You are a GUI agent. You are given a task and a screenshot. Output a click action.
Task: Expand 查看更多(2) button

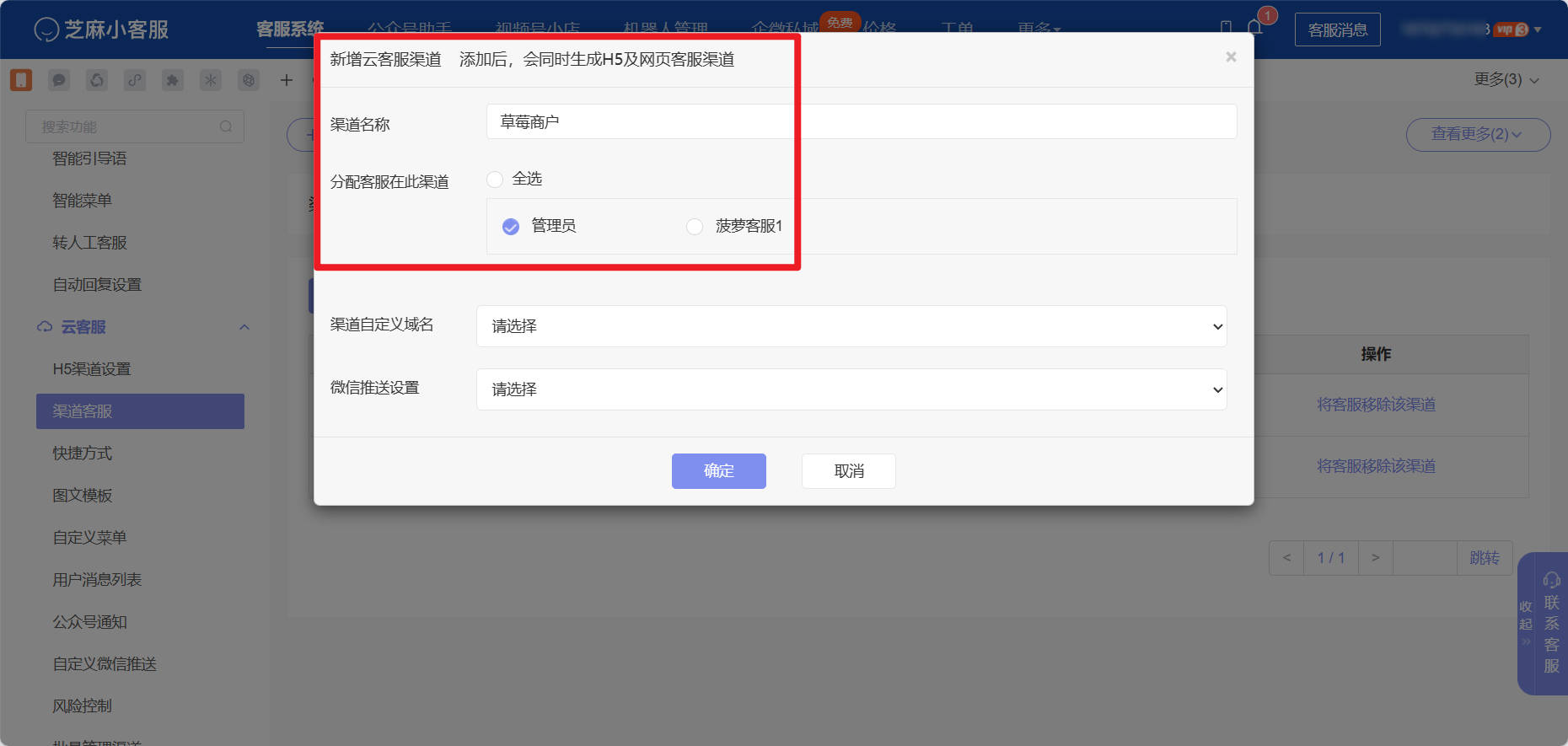(1478, 134)
